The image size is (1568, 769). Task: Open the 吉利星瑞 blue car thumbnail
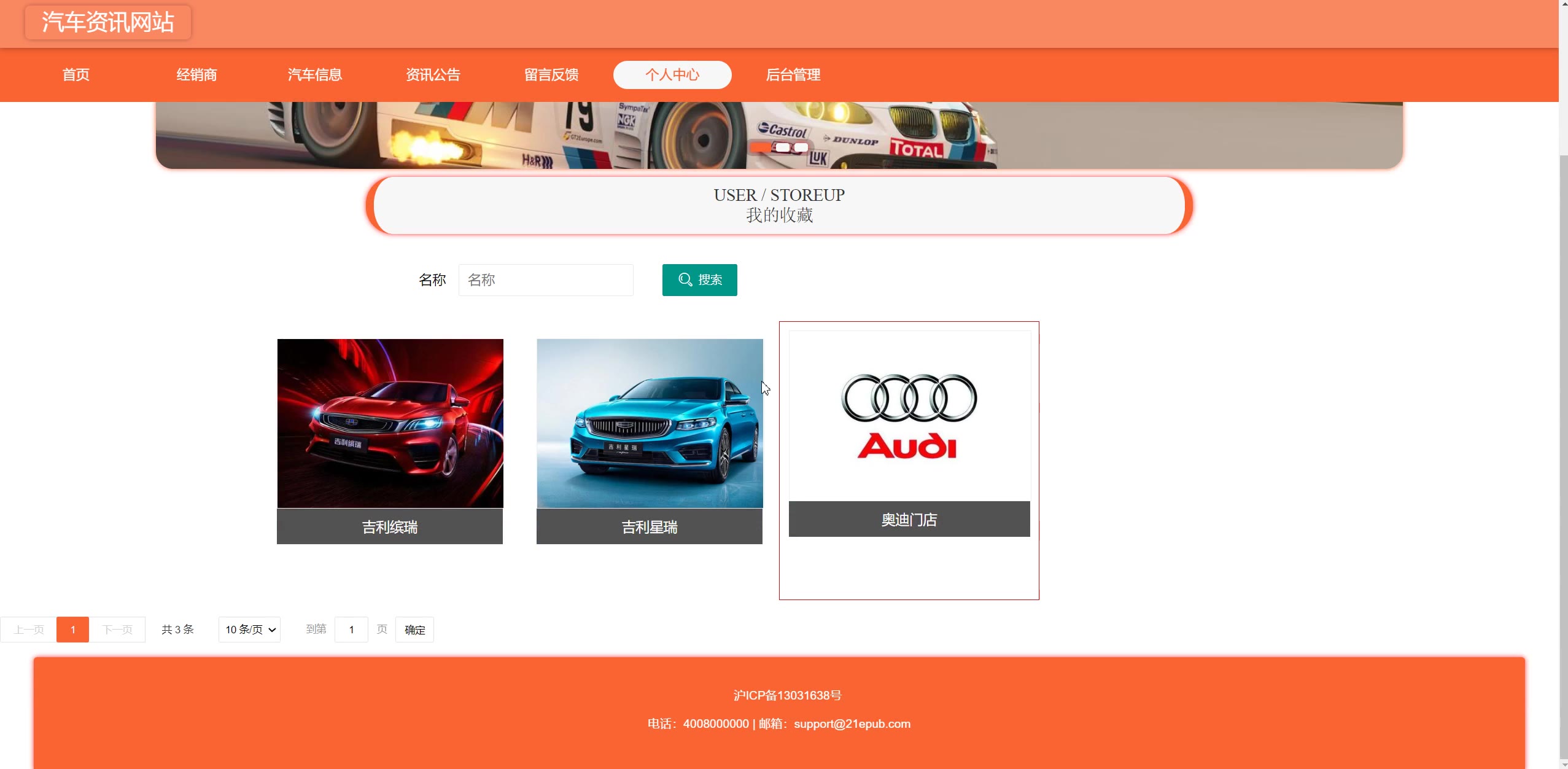pos(650,423)
